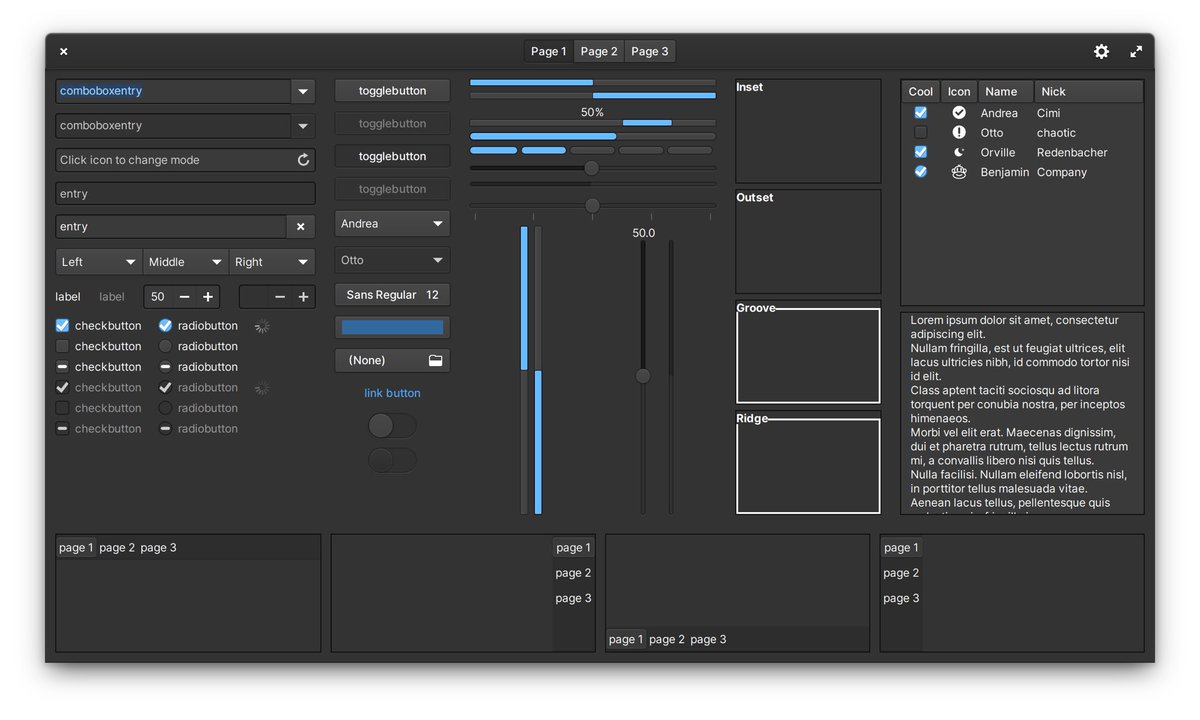Screen dimensions: 1200x720
Task: Open the Left dropdown
Action: (x=99, y=262)
